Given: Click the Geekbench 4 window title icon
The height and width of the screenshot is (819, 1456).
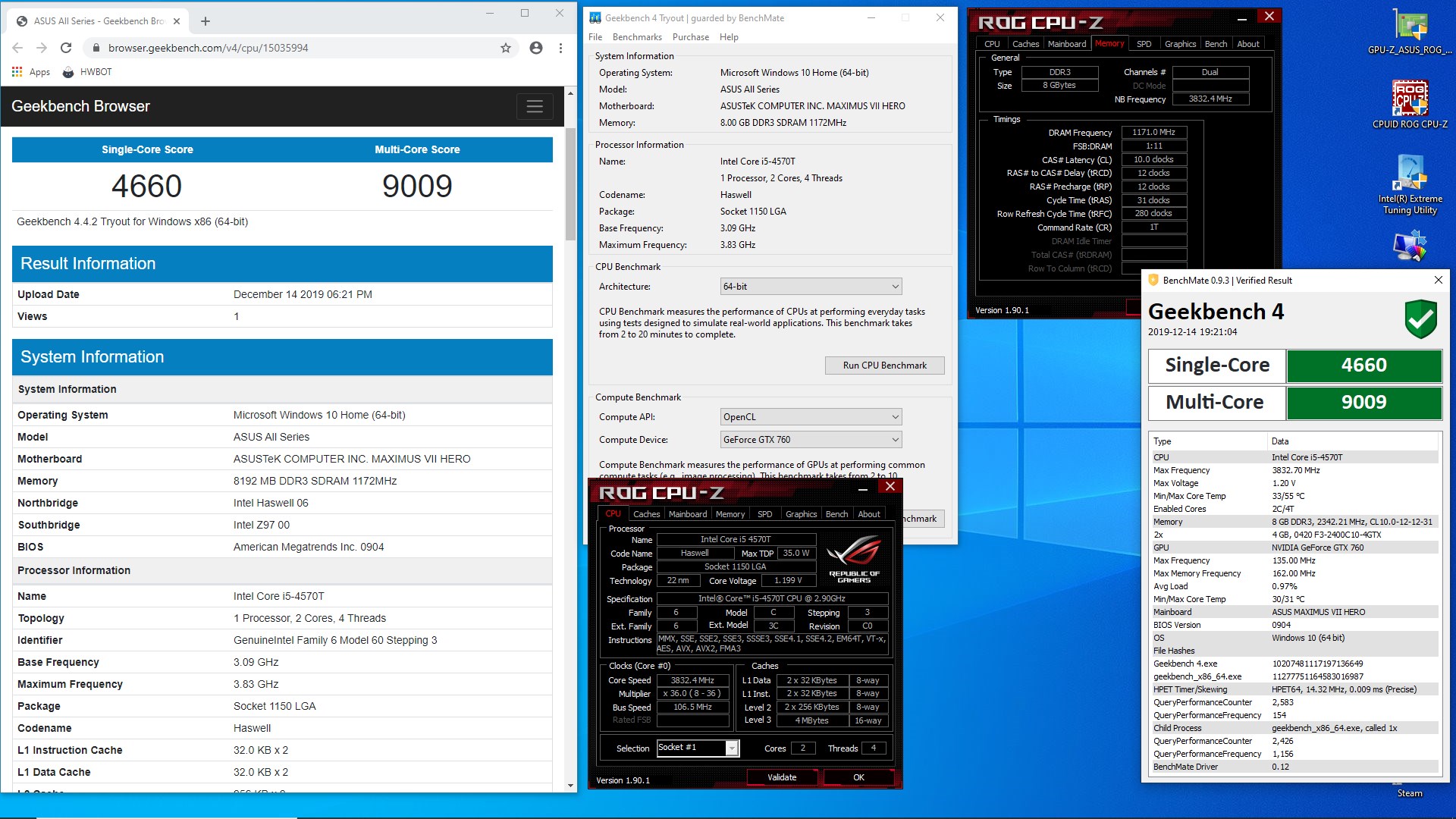Looking at the screenshot, I should pyautogui.click(x=595, y=18).
